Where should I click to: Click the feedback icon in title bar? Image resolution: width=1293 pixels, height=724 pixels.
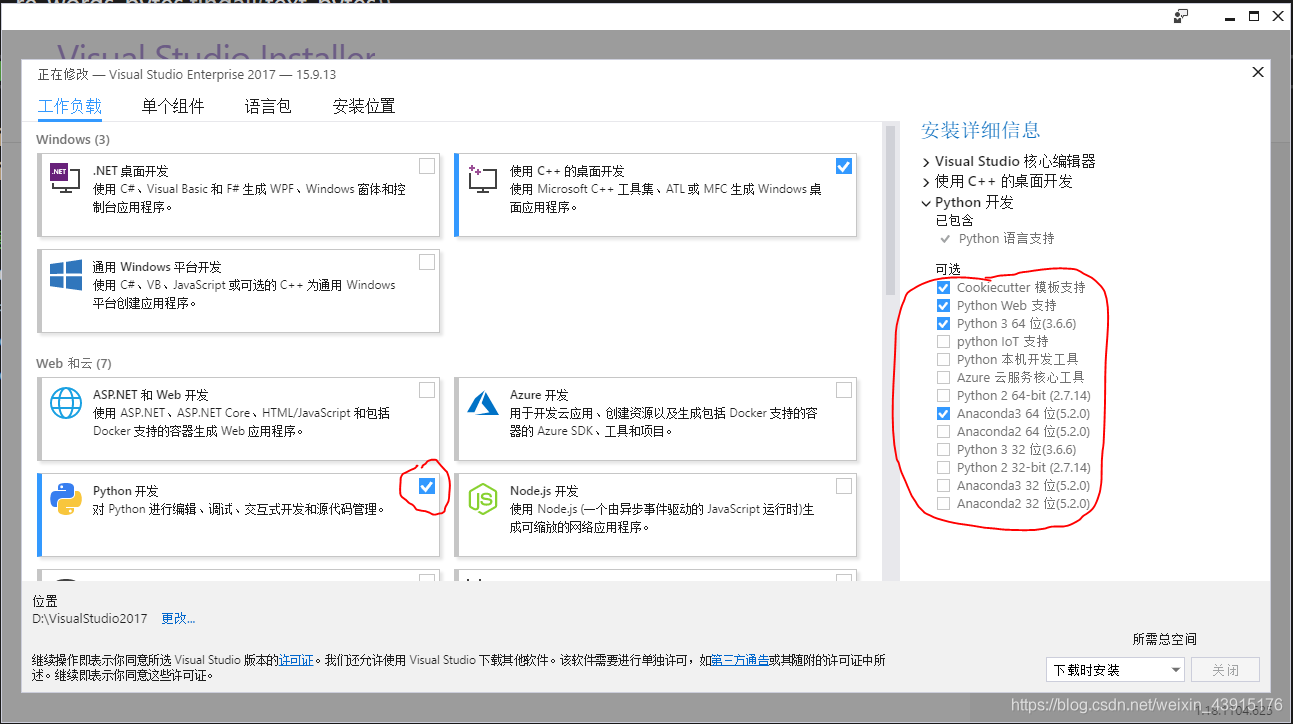[1181, 16]
